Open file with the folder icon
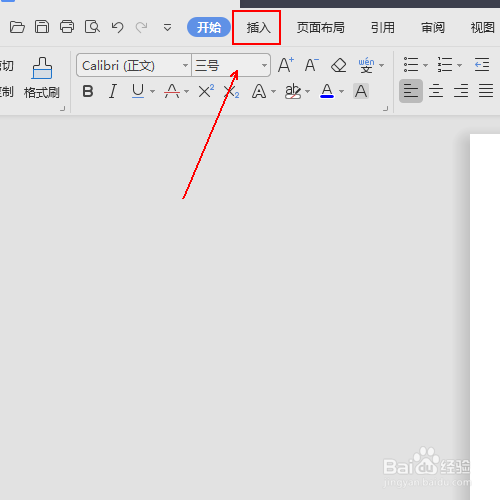Screen dimensions: 500x500 click(x=17, y=27)
